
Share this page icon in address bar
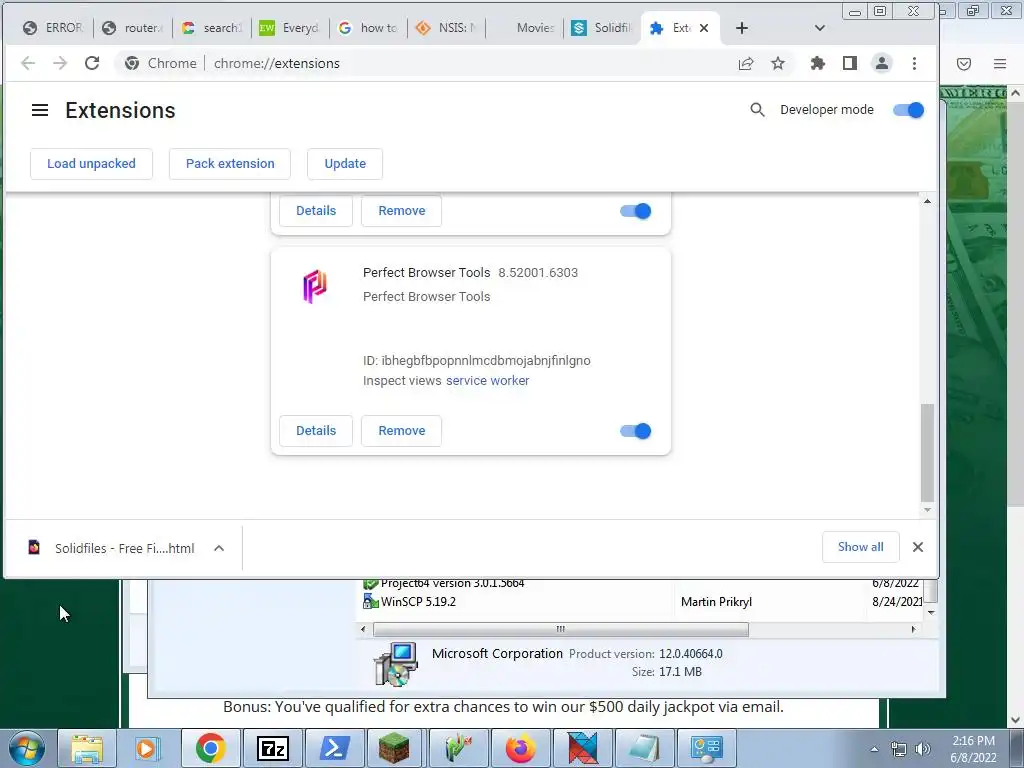coord(746,63)
